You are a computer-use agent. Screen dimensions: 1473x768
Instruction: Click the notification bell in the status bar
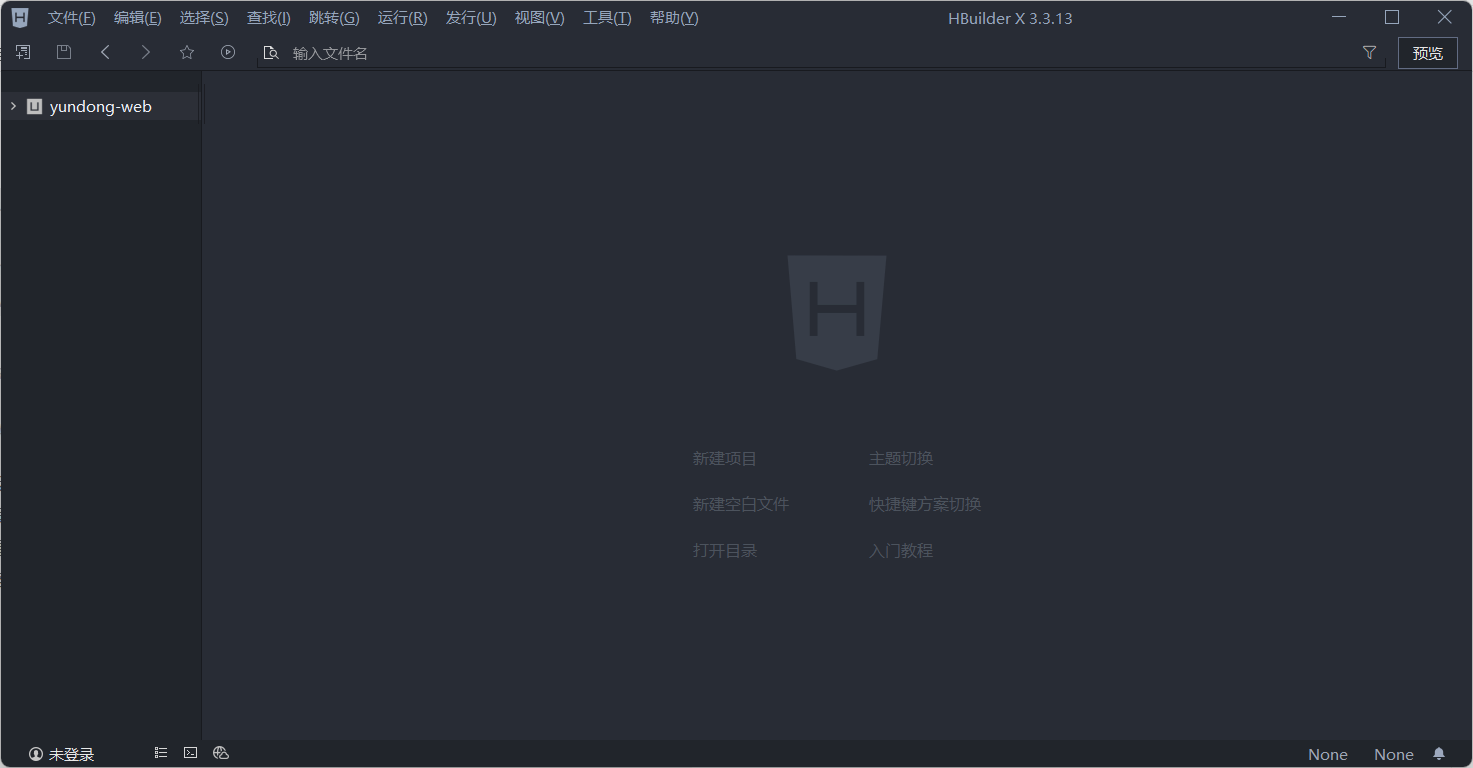(x=1439, y=754)
